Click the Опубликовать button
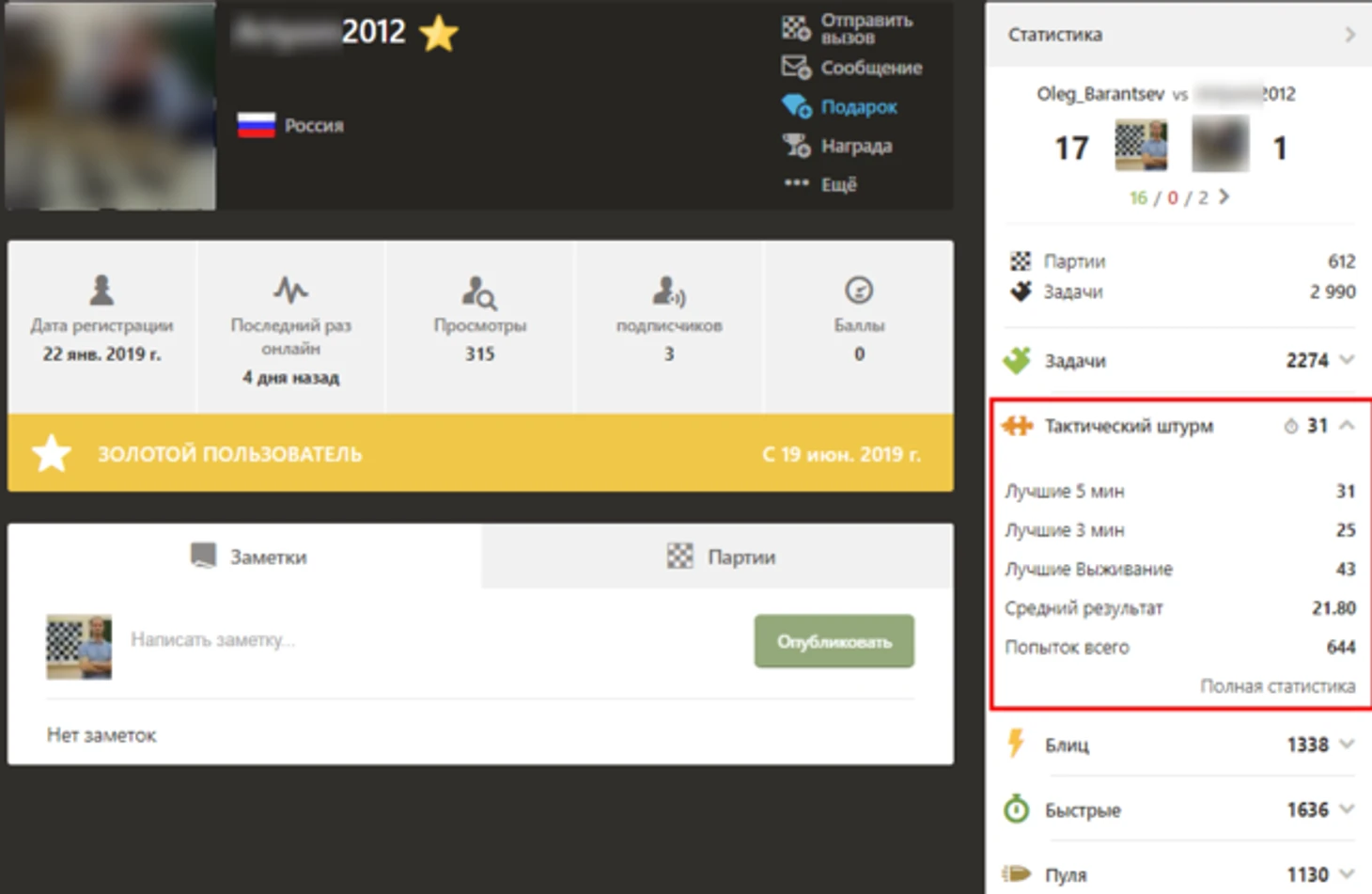The width and height of the screenshot is (1372, 894). coord(834,641)
